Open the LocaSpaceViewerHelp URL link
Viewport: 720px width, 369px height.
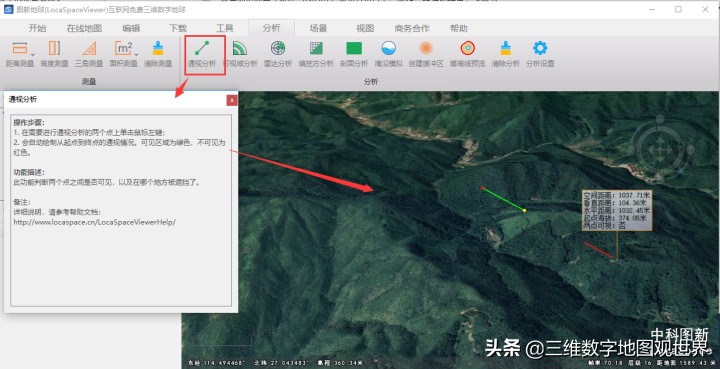pos(95,222)
